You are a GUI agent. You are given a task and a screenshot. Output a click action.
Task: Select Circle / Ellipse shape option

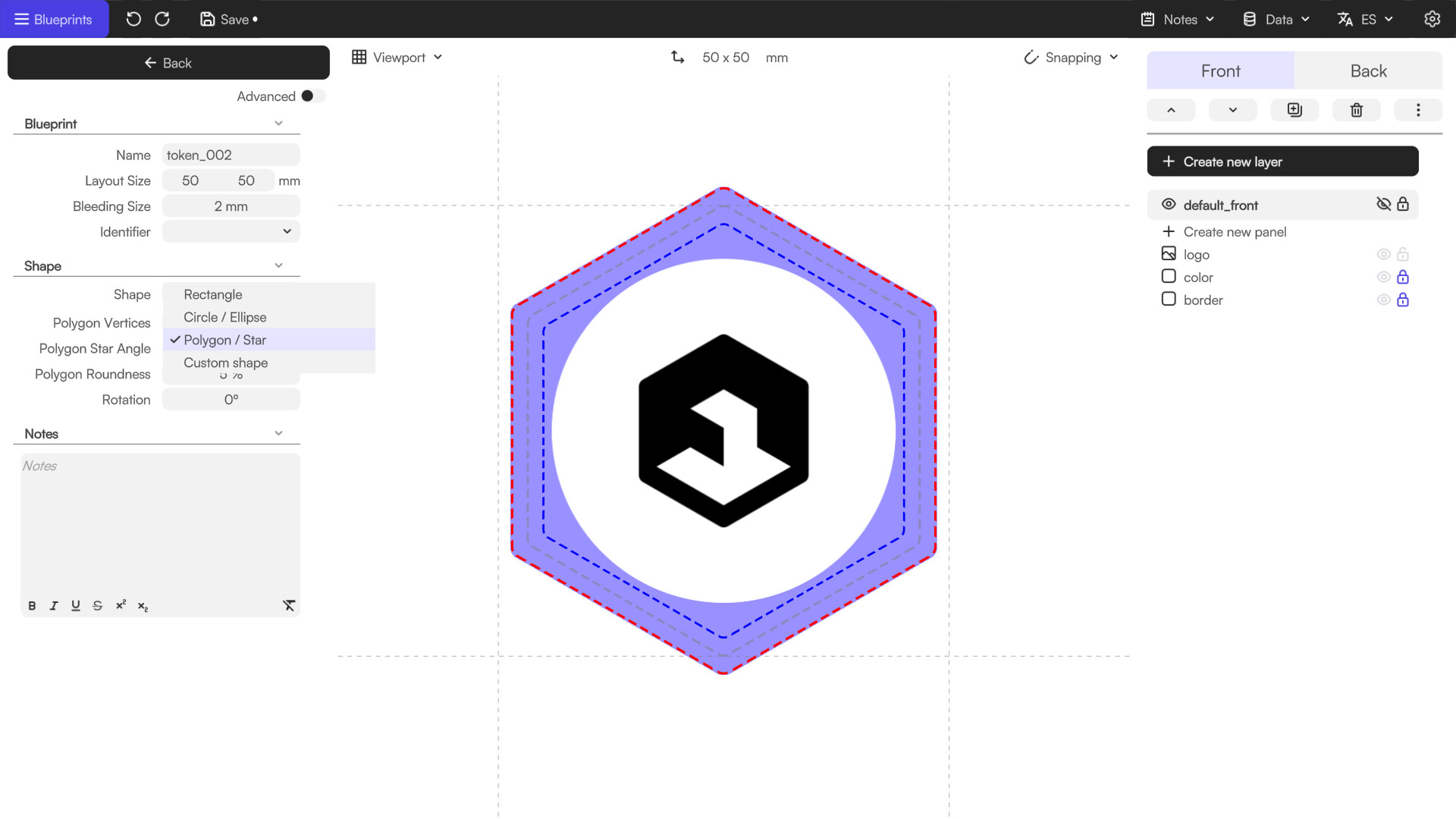pos(225,317)
